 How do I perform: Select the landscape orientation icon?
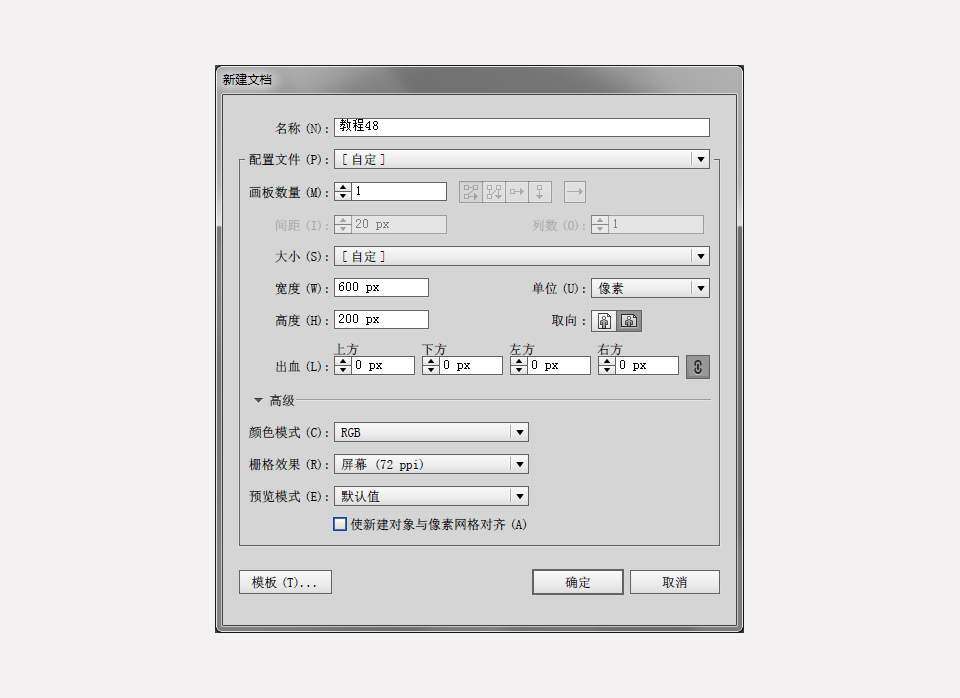628,320
